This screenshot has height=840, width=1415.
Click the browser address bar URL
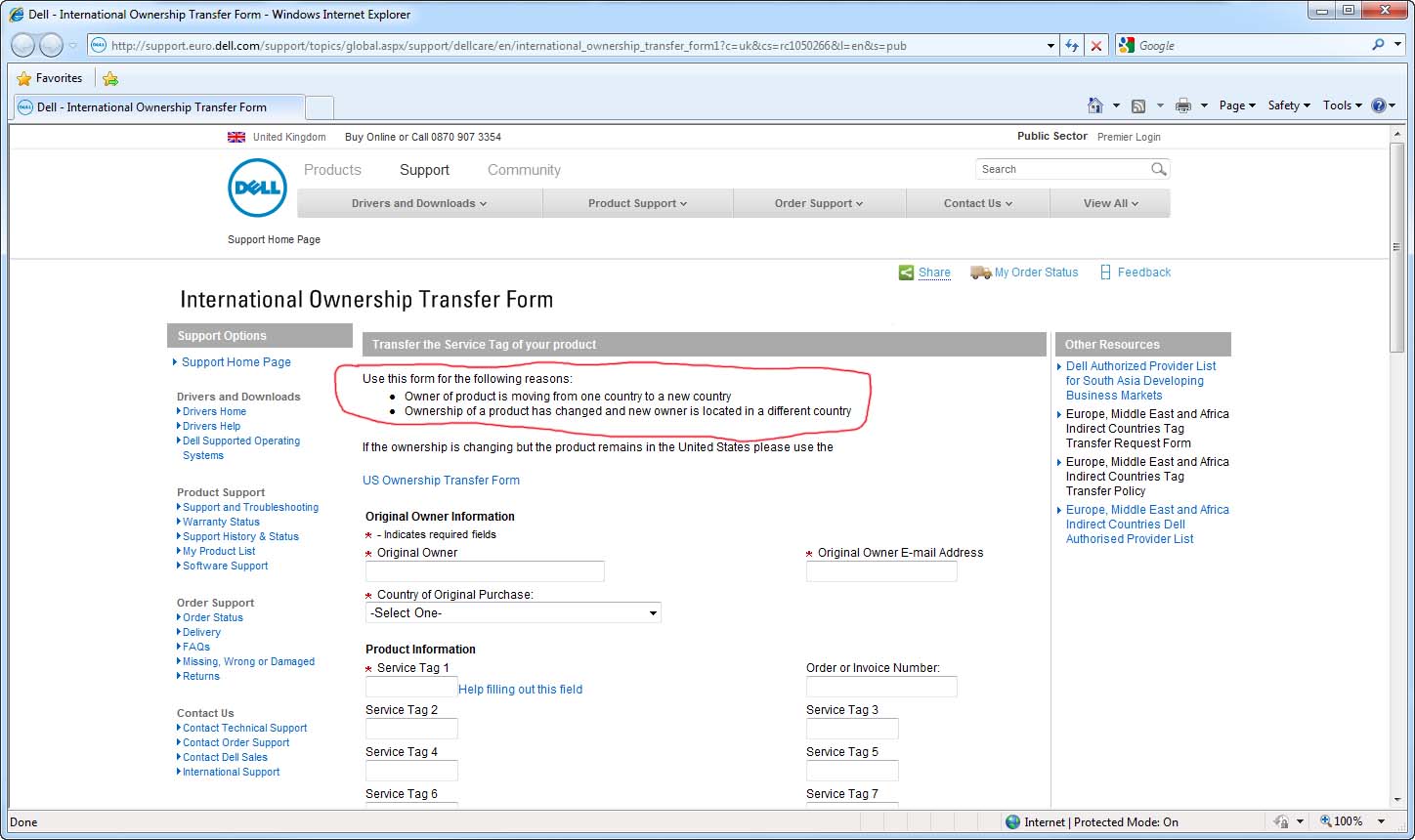[x=509, y=46]
